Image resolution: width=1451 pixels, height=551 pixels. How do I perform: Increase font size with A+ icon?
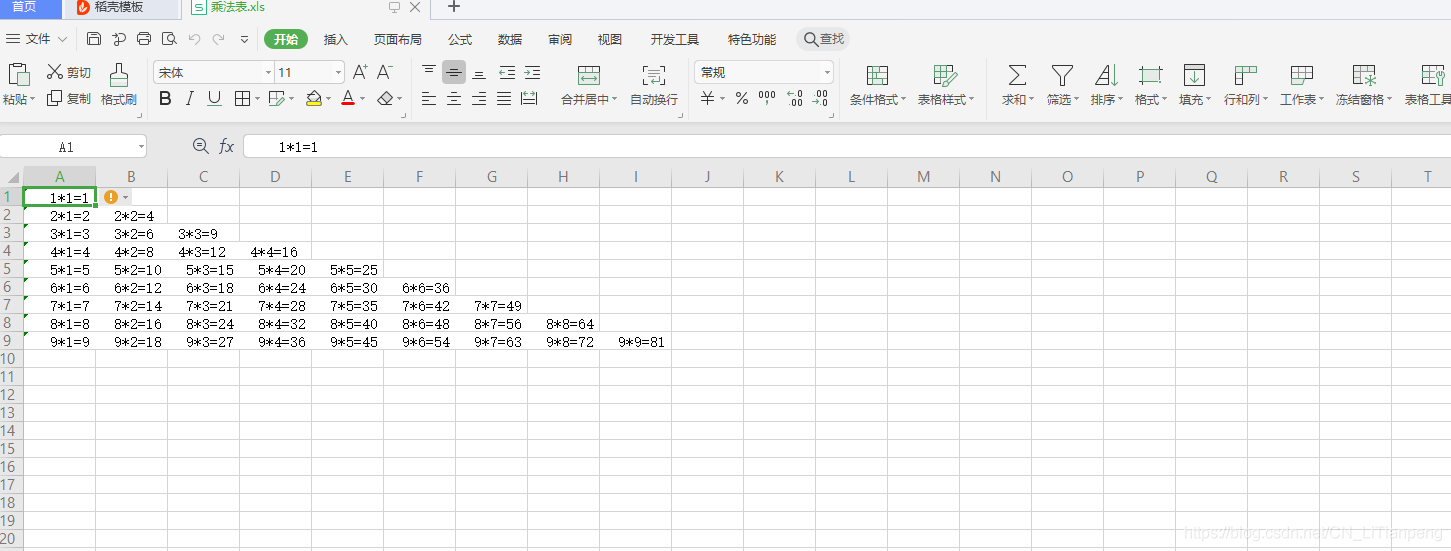tap(361, 72)
